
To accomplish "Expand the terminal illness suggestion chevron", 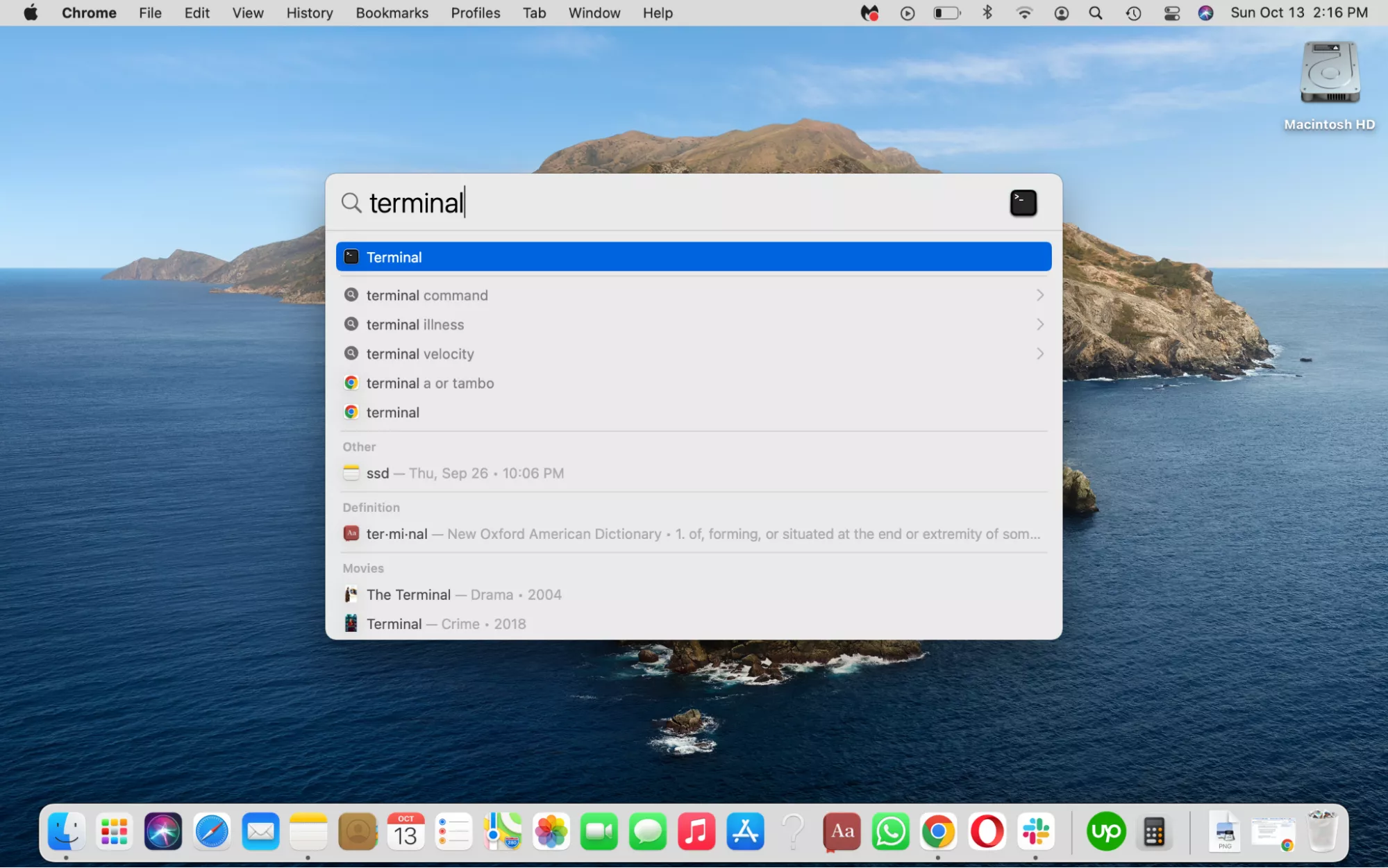I will [x=1039, y=324].
